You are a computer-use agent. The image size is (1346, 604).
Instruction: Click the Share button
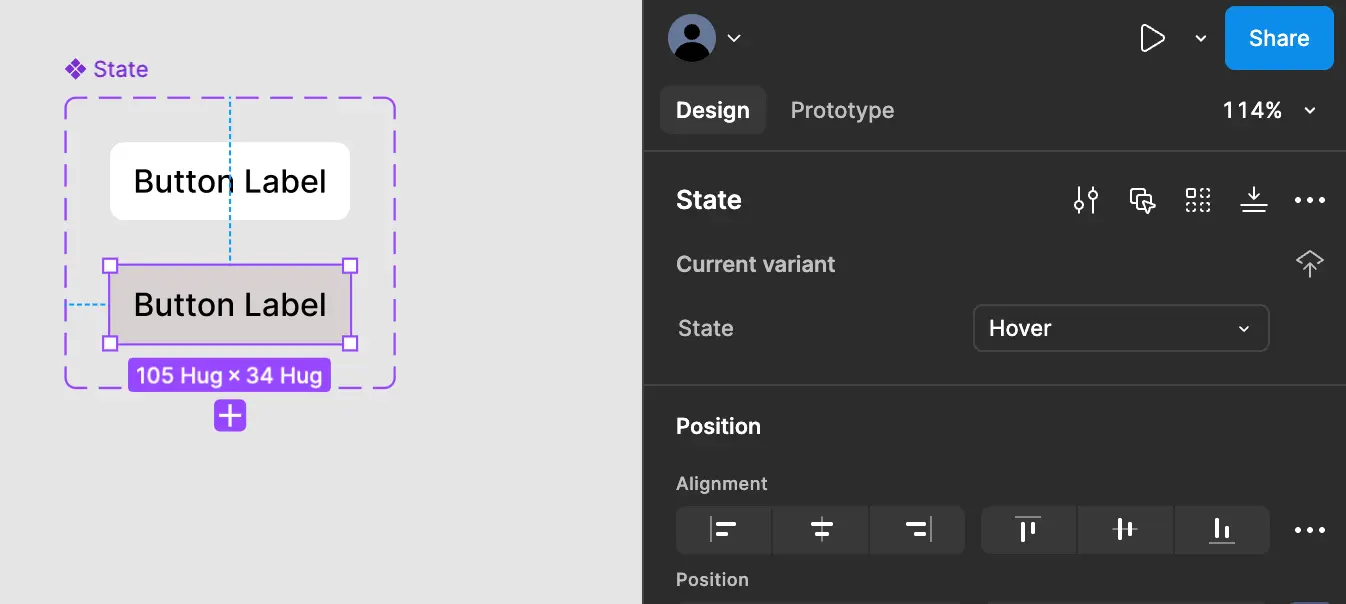coord(1278,38)
